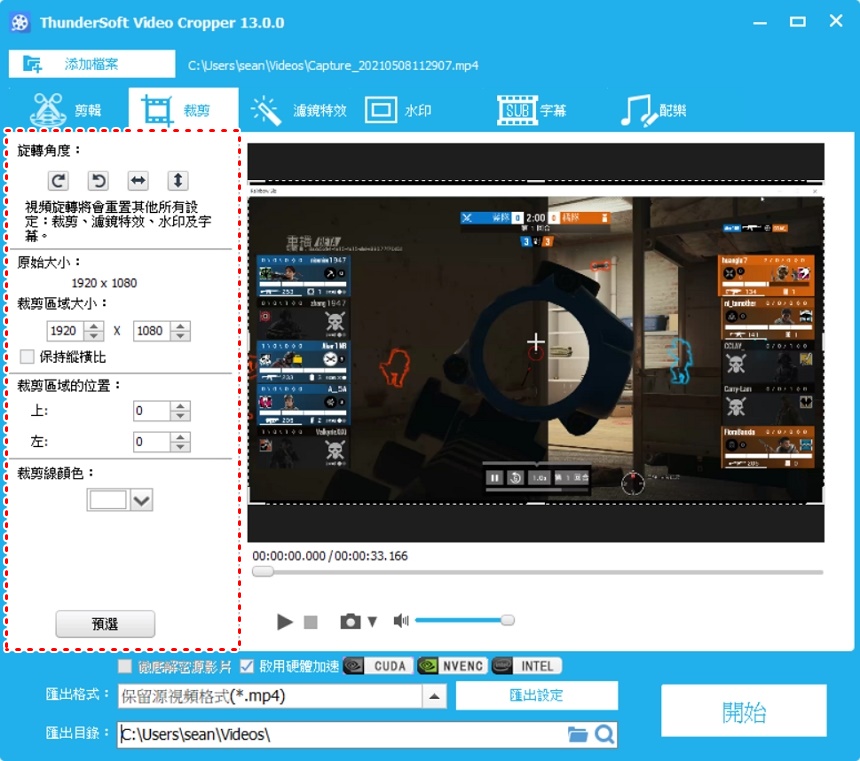Click the video timeline seek slider
Image resolution: width=860 pixels, height=761 pixels.
[540, 572]
